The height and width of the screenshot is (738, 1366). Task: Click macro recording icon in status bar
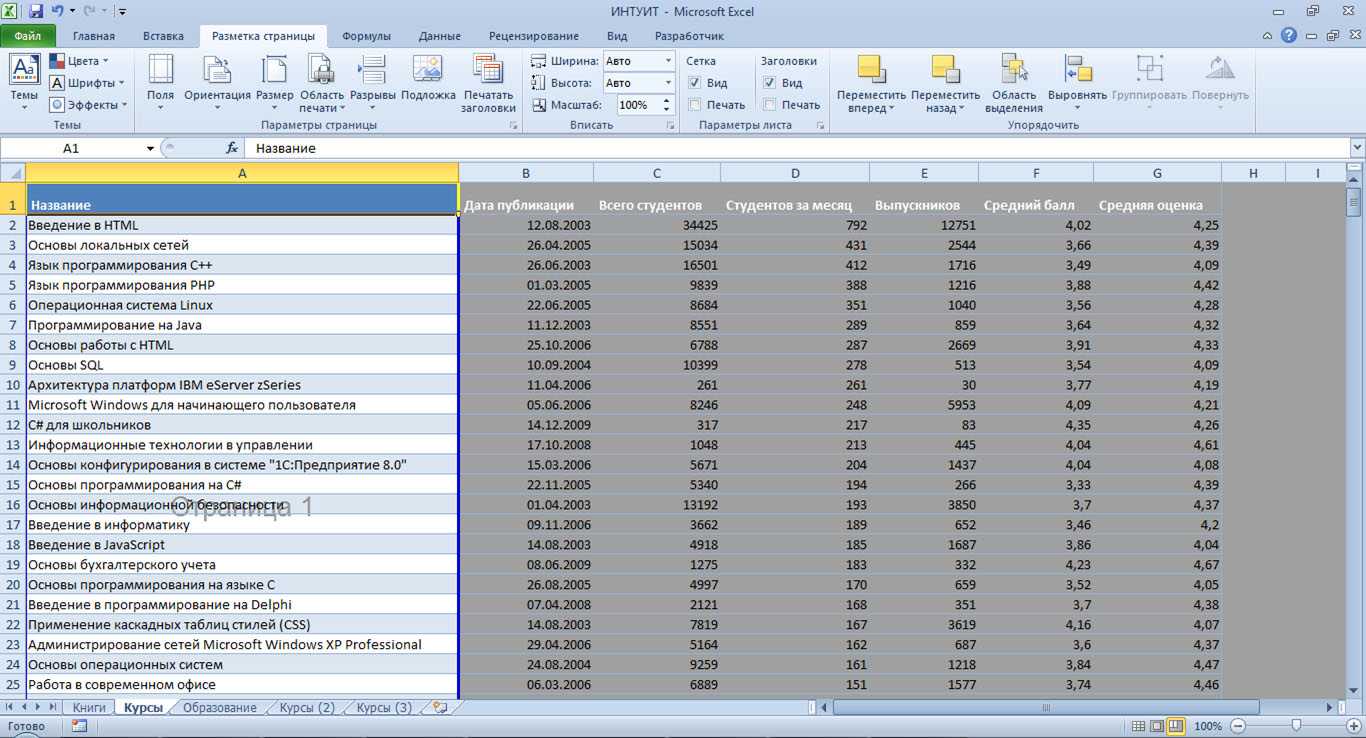tap(79, 726)
